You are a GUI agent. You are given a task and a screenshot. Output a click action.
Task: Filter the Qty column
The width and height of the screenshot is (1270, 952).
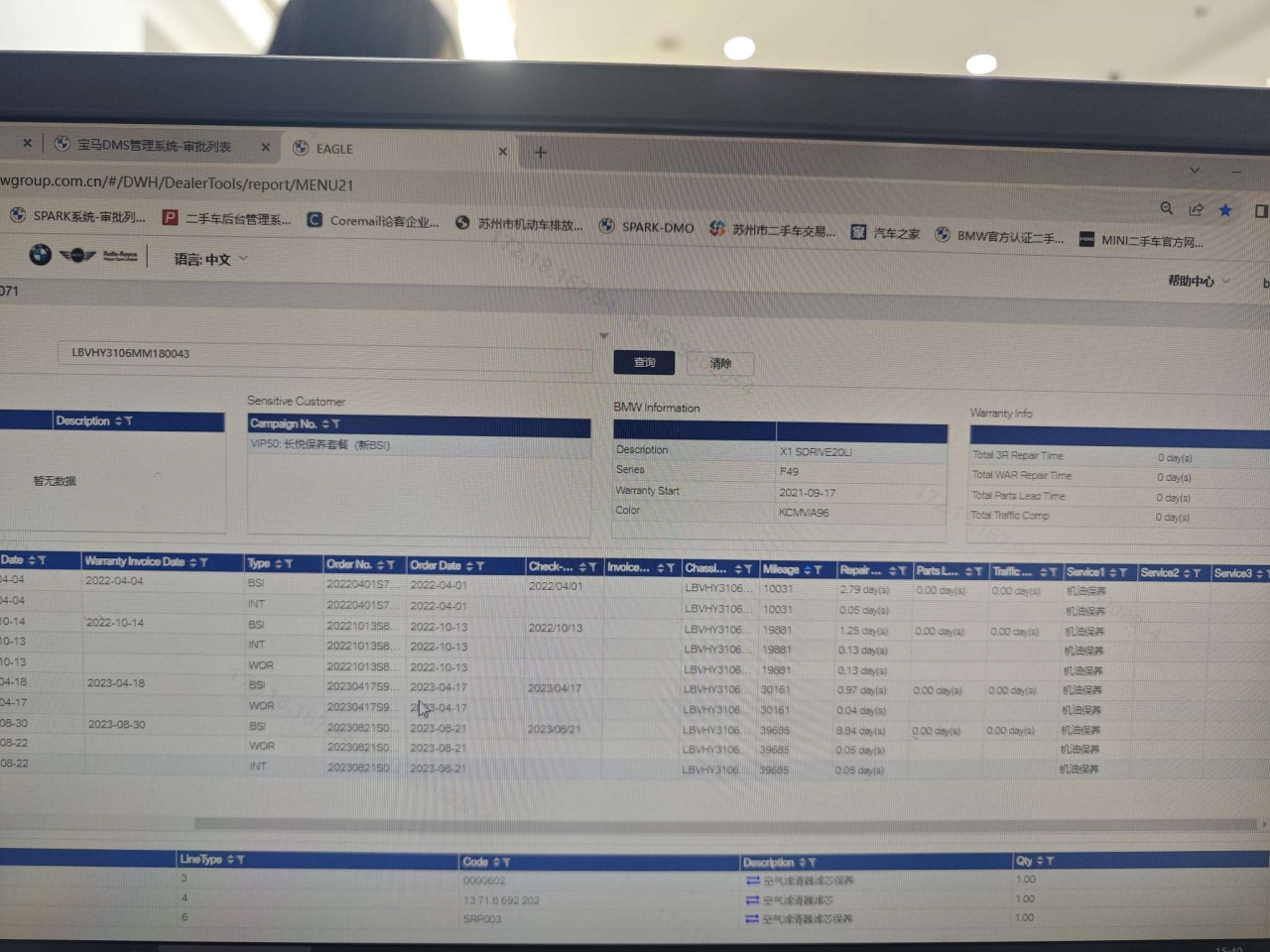(1050, 860)
